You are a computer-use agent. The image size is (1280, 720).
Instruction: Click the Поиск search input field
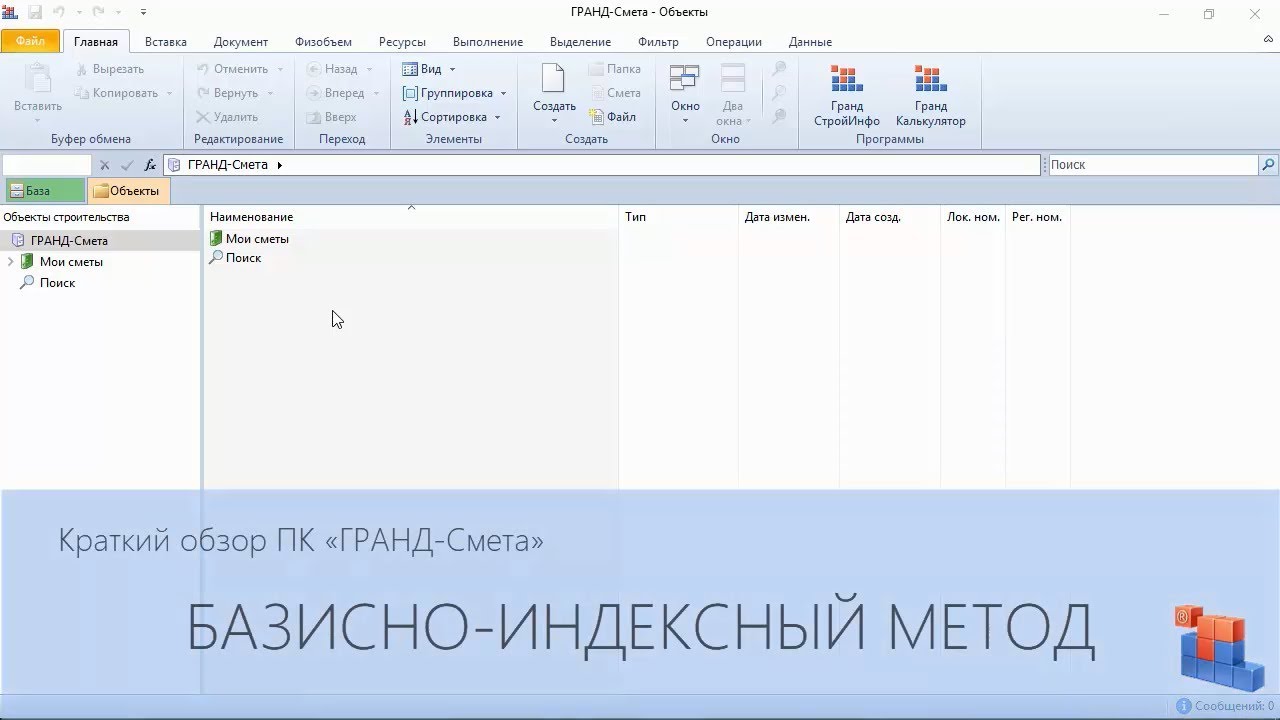tap(1152, 165)
